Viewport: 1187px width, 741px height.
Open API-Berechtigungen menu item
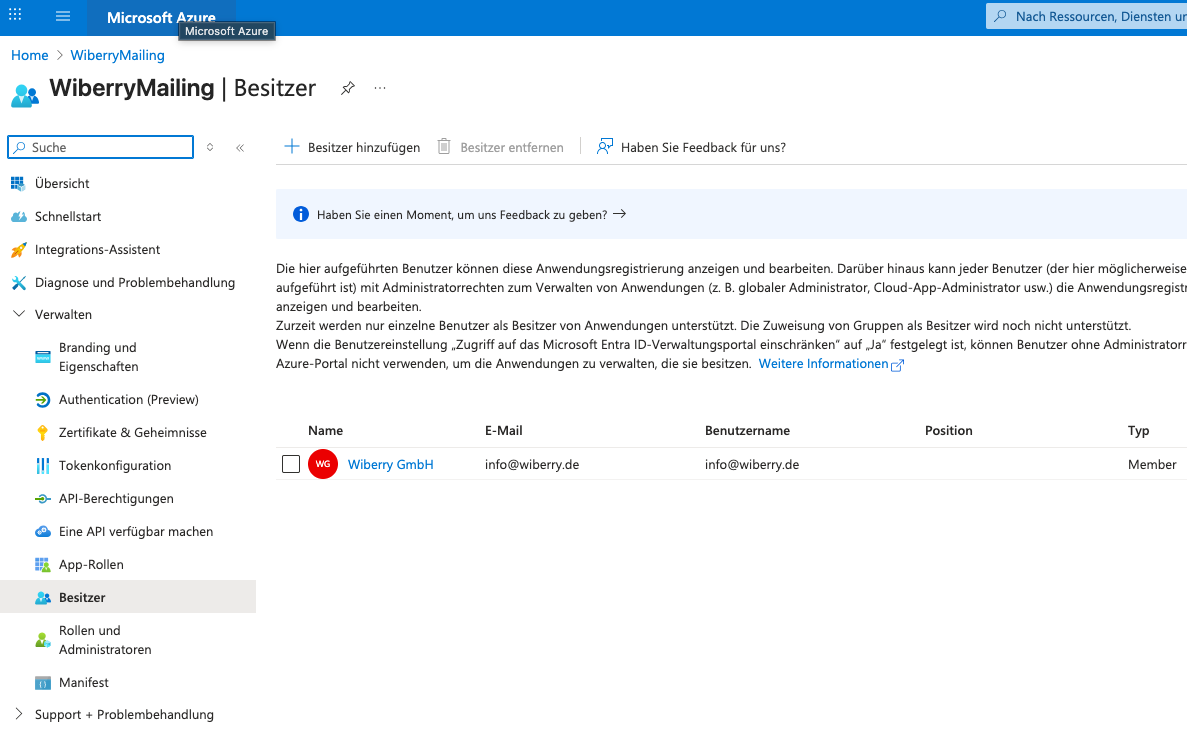point(116,498)
